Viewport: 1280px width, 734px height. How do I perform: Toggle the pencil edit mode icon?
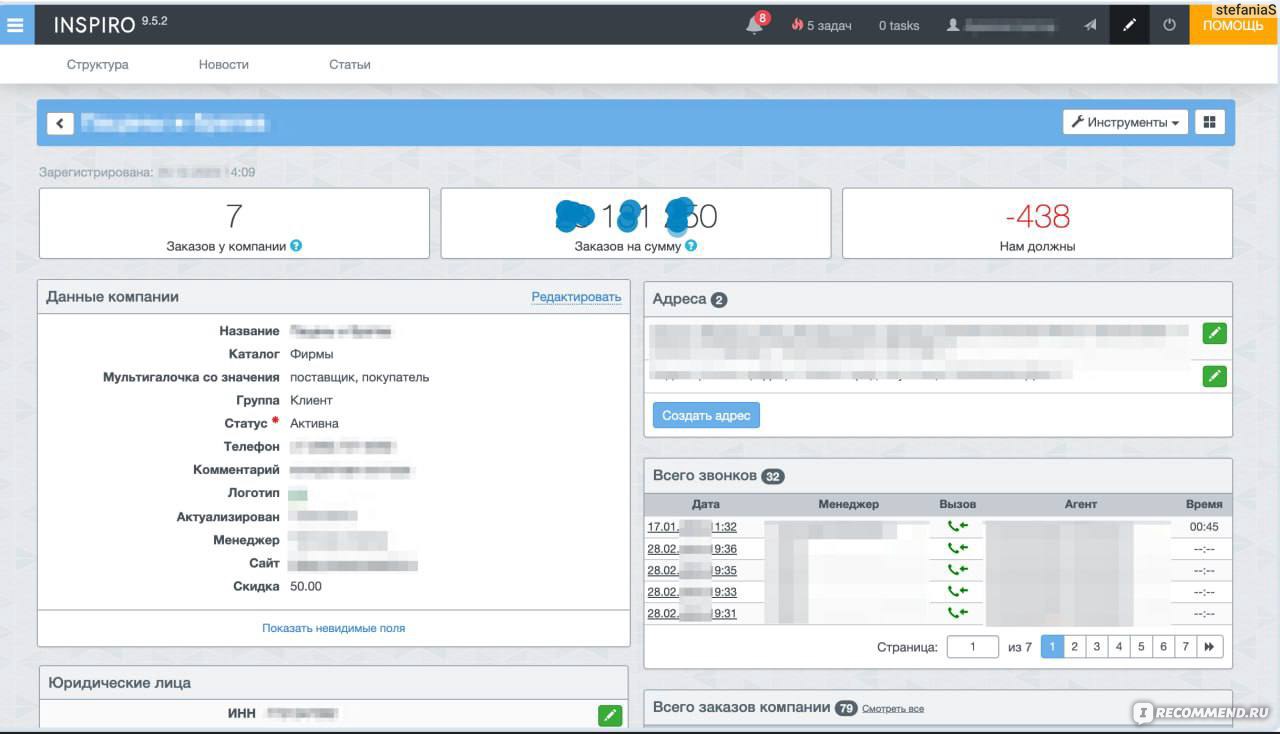(x=1129, y=25)
